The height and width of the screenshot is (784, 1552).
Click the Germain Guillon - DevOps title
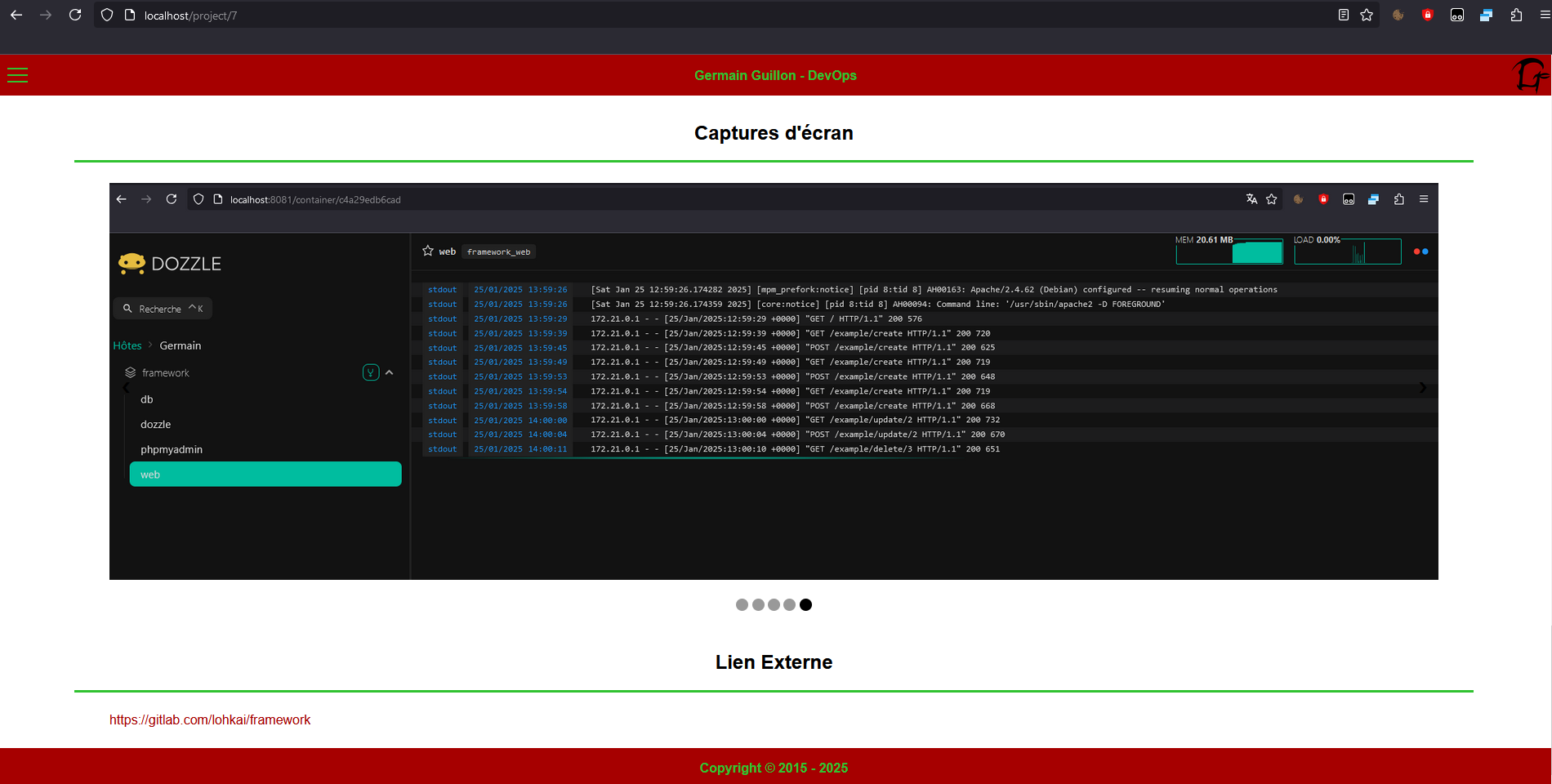[775, 75]
